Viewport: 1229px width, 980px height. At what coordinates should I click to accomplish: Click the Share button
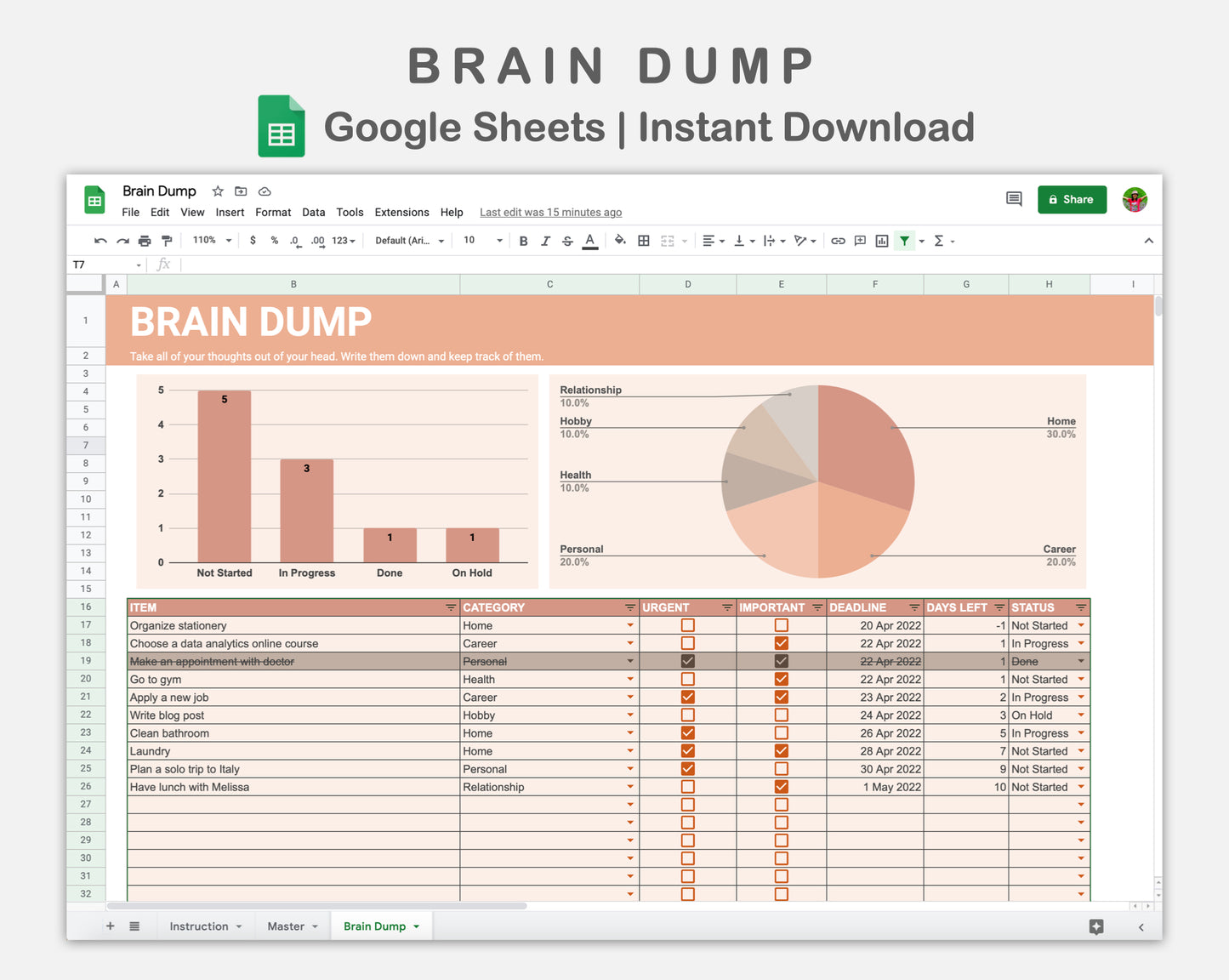pyautogui.click(x=1072, y=199)
